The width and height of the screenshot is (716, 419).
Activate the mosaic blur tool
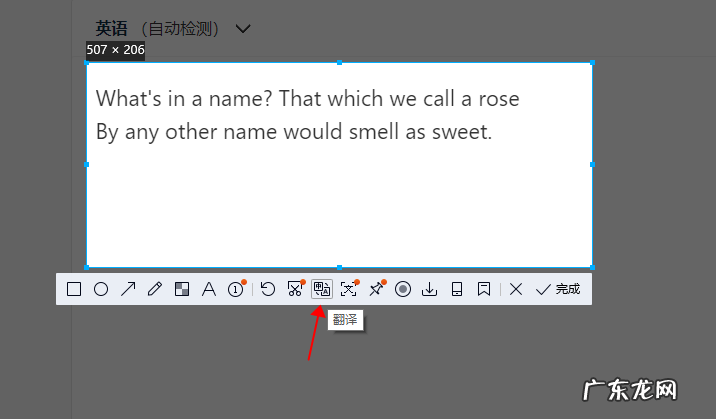click(x=182, y=289)
